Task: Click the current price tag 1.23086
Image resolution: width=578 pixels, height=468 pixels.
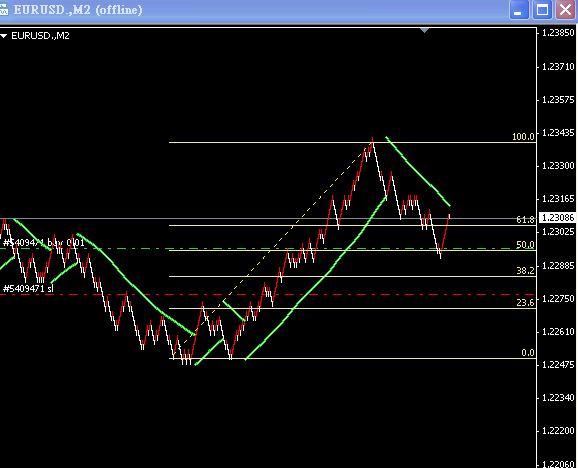Action: coord(558,218)
